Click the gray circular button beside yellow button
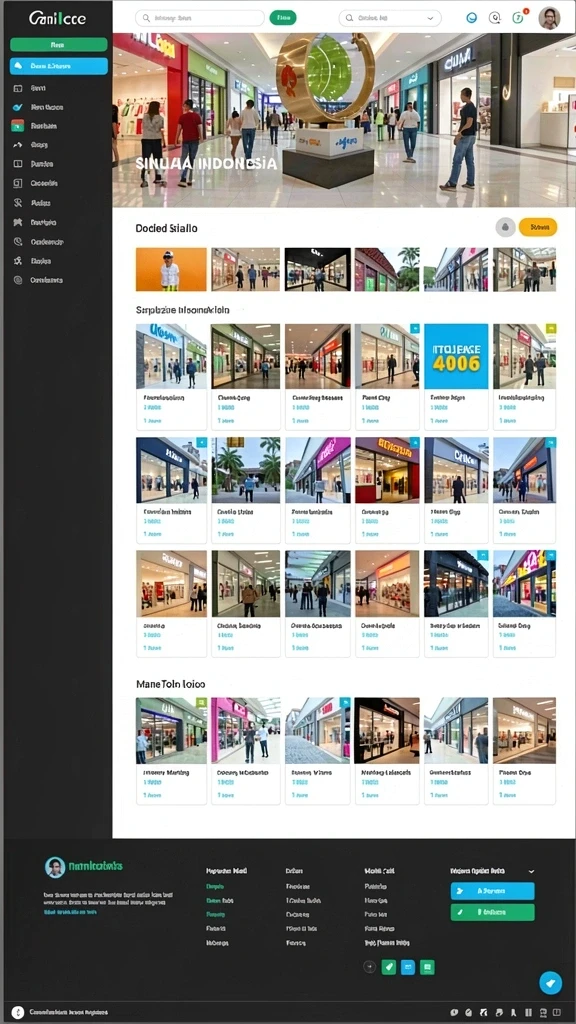 pos(505,227)
